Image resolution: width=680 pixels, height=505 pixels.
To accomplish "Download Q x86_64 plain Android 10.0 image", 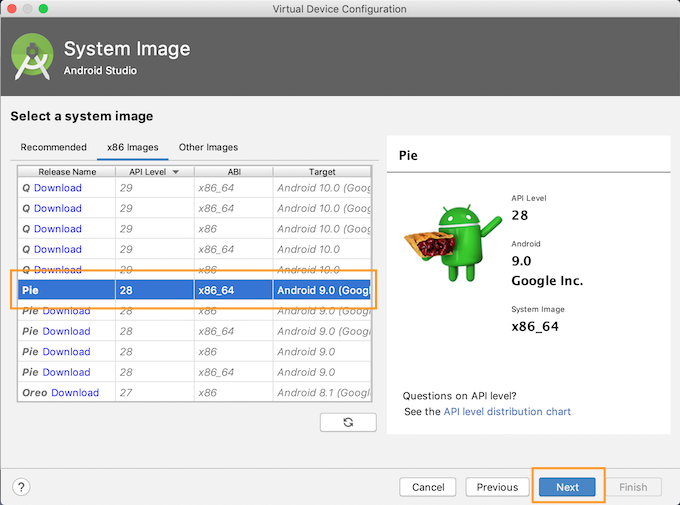I will 58,249.
